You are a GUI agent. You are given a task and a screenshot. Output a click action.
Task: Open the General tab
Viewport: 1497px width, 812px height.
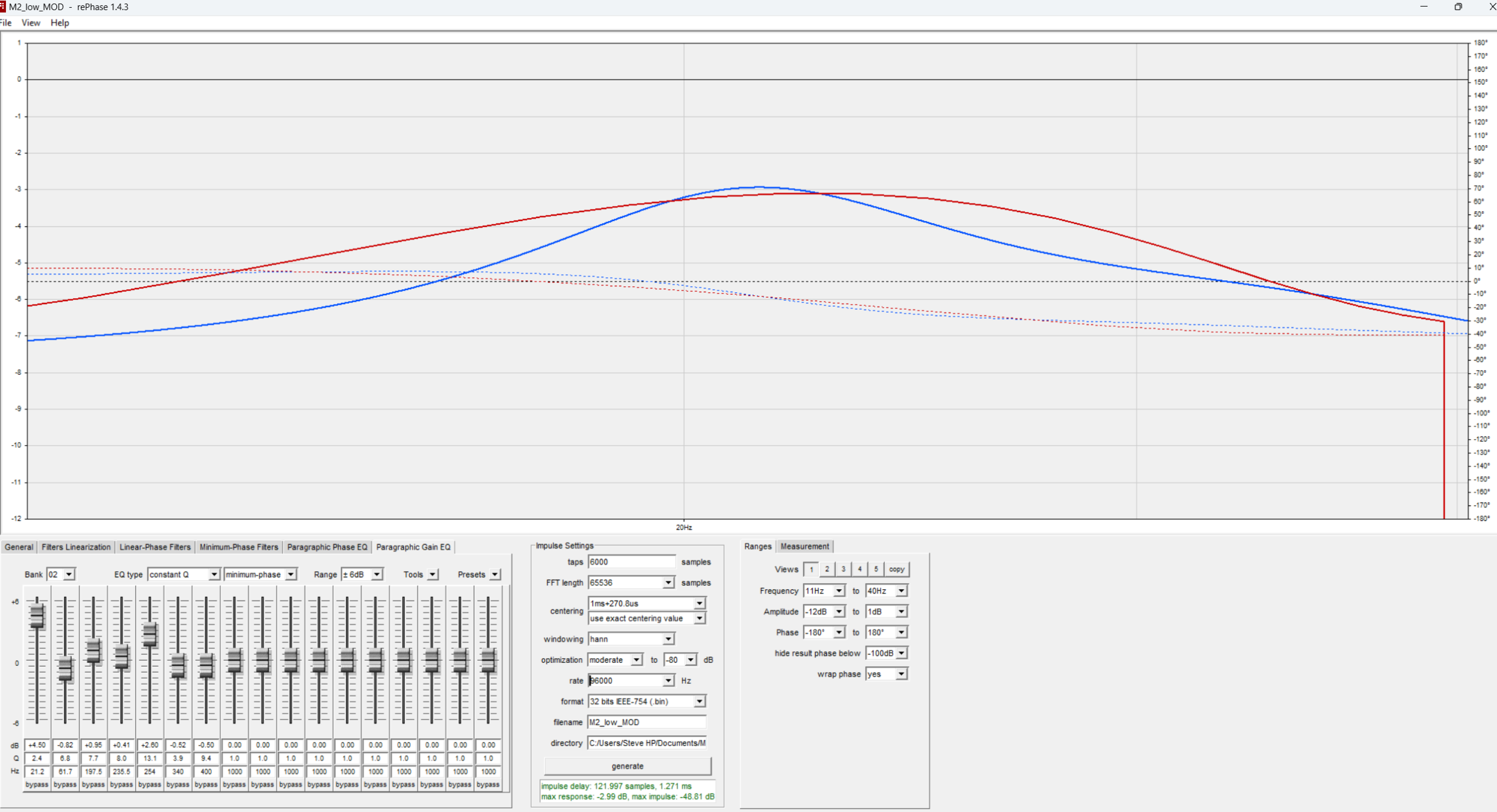pos(19,547)
